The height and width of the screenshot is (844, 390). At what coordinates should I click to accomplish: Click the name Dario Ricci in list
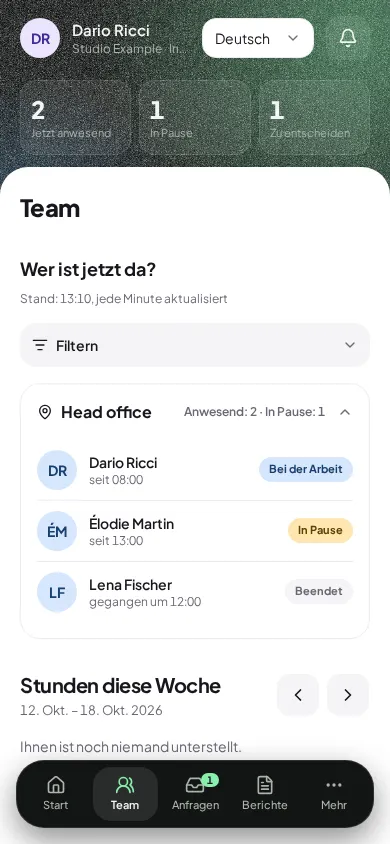tap(123, 463)
